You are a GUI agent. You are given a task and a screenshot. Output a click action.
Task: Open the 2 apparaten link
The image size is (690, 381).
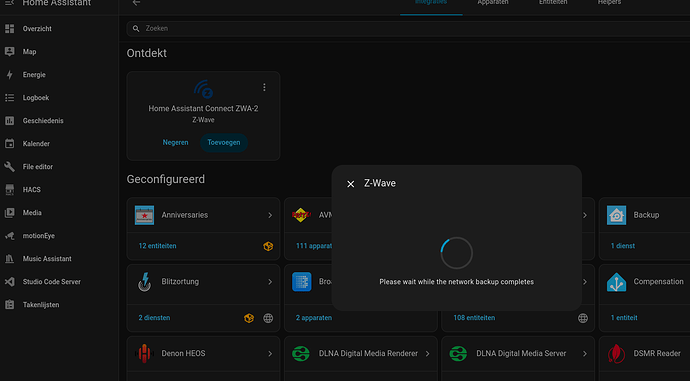pyautogui.click(x=314, y=318)
